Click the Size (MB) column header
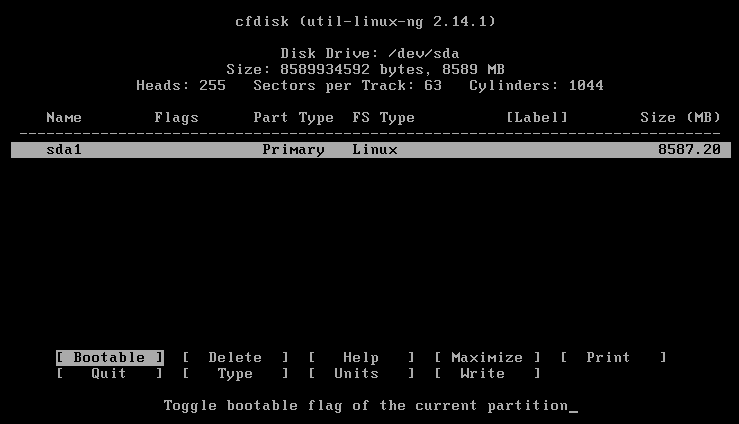739x424 pixels. (x=680, y=117)
